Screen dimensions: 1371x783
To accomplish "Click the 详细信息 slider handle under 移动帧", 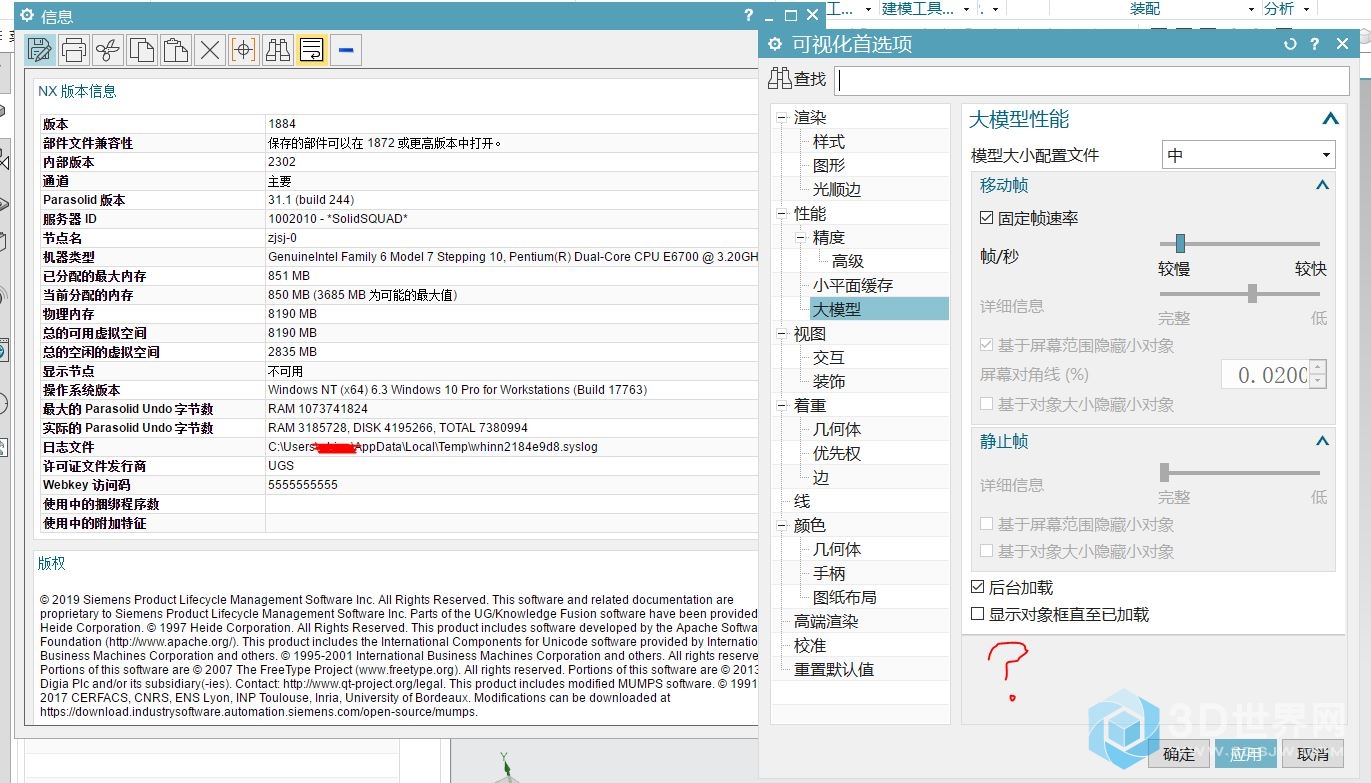I will click(1252, 293).
